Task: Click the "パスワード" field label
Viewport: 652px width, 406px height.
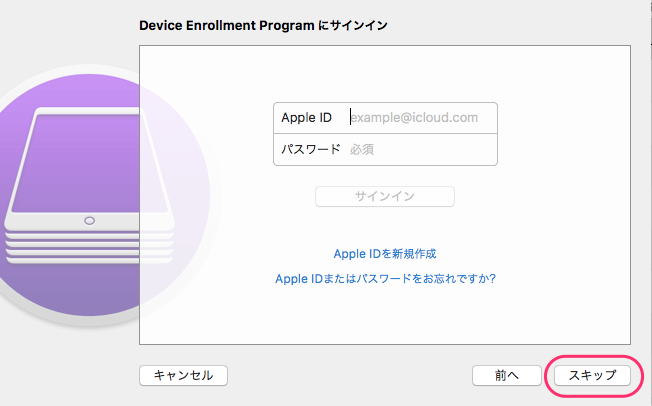Action: click(x=310, y=149)
